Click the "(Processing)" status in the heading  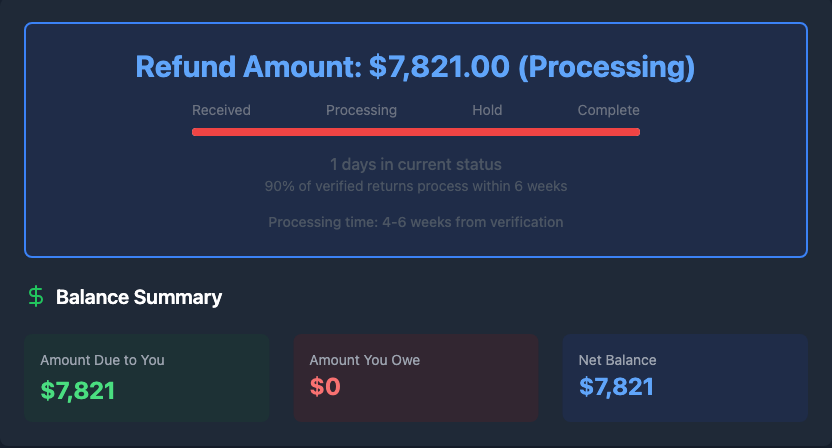click(x=607, y=67)
